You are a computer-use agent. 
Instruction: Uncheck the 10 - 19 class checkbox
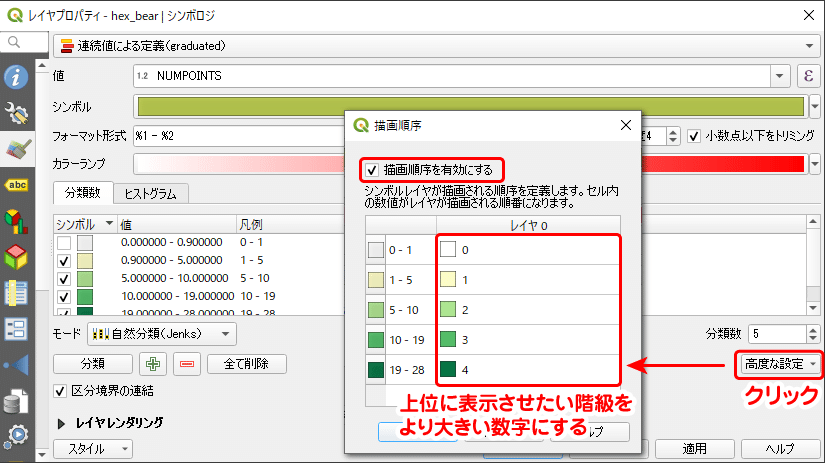point(64,296)
